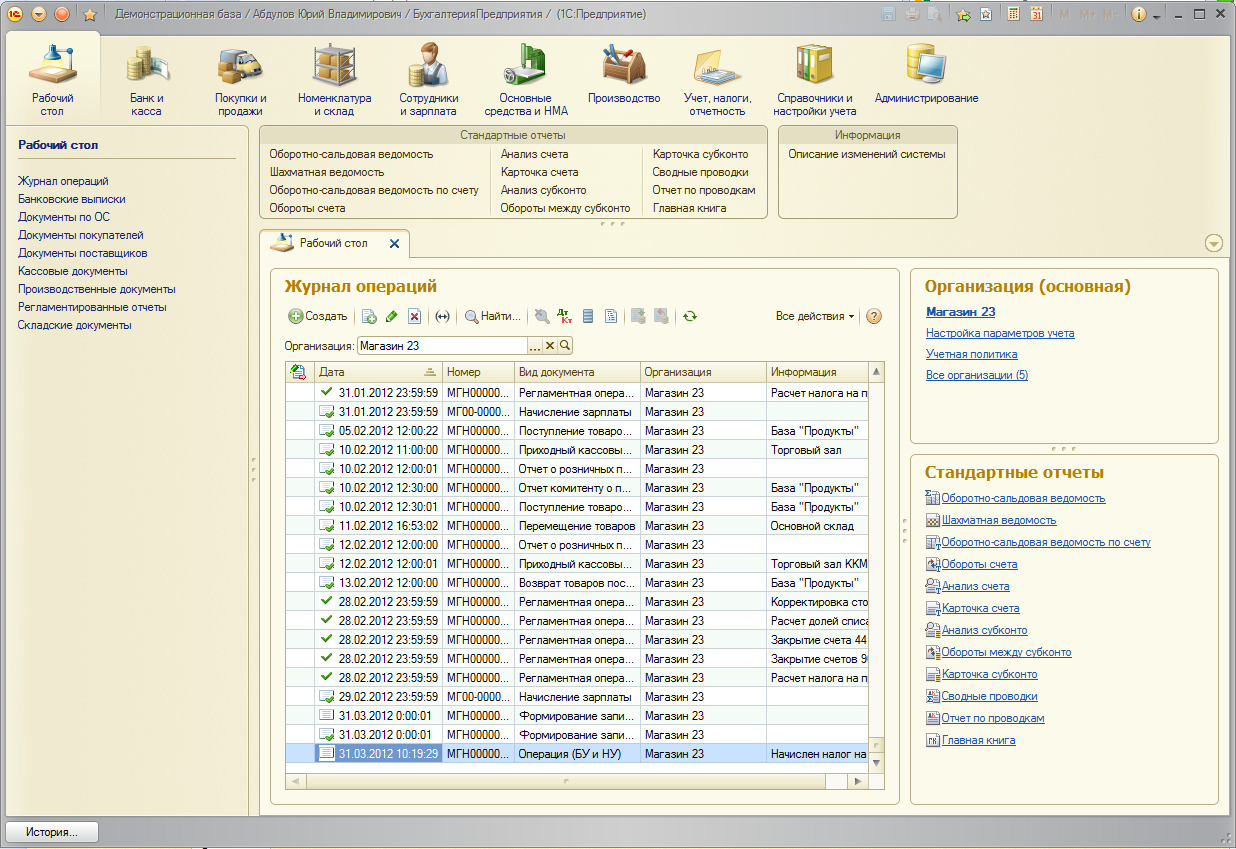Refresh the journal list with green arrows

pos(690,316)
